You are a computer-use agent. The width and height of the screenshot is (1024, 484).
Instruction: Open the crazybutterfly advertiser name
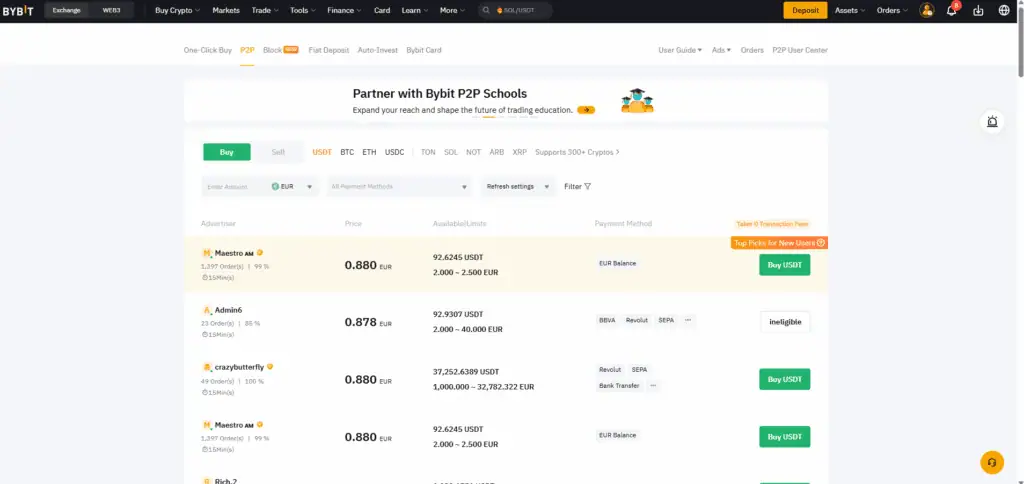click(239, 367)
